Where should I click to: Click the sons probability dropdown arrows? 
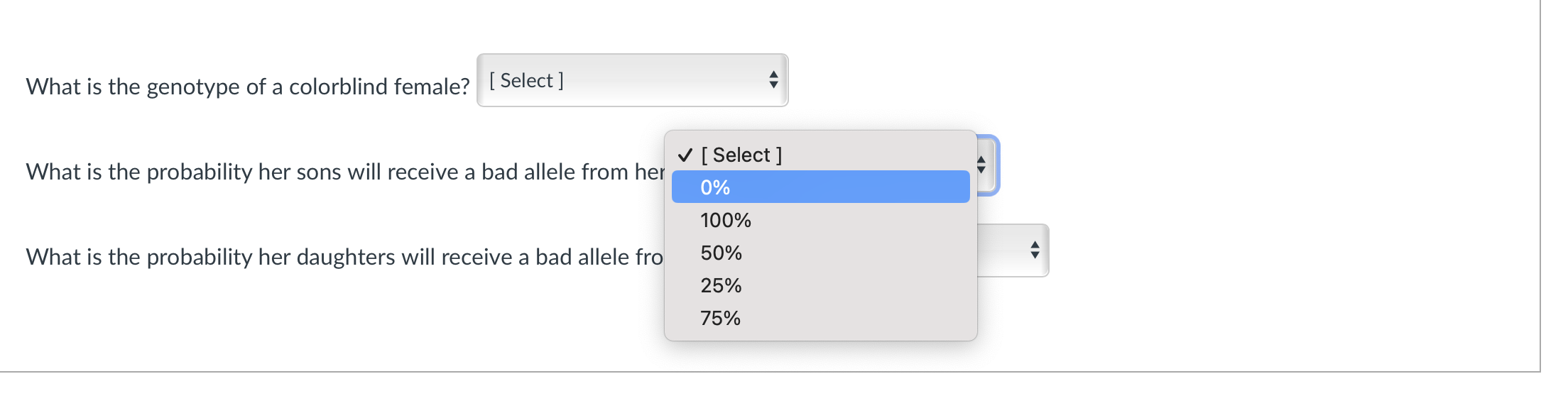coord(981,165)
